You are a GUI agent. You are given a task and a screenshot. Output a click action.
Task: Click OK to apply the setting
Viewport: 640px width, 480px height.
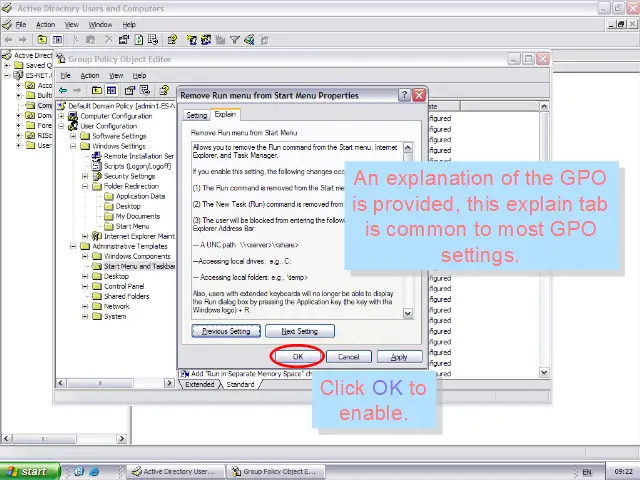298,357
